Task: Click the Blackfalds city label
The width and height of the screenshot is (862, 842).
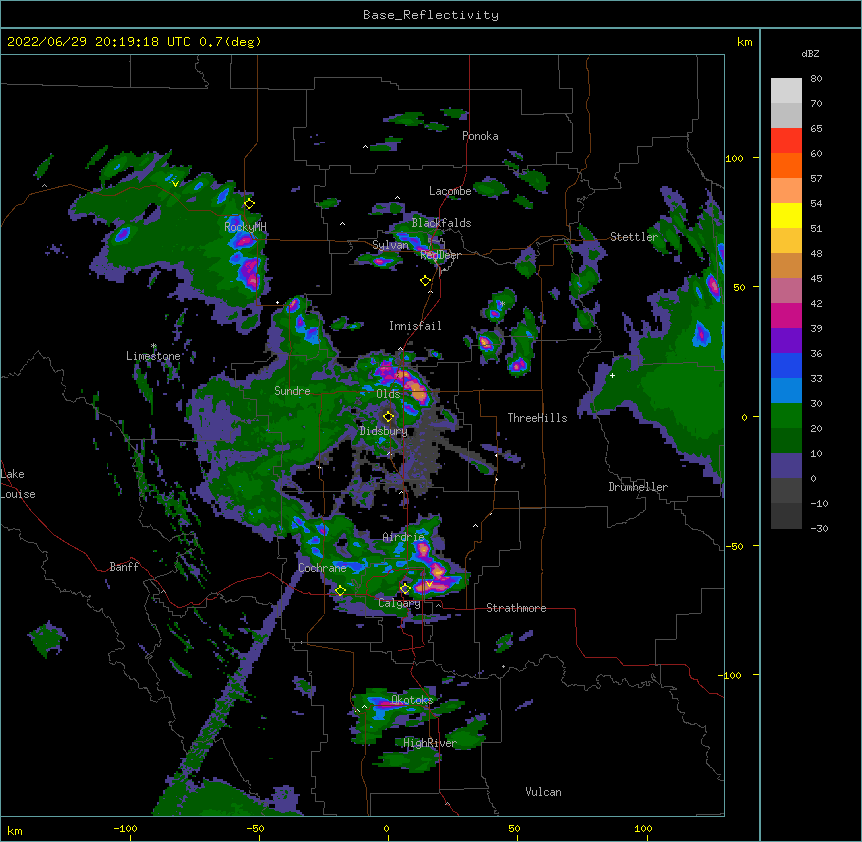Action: pyautogui.click(x=441, y=223)
